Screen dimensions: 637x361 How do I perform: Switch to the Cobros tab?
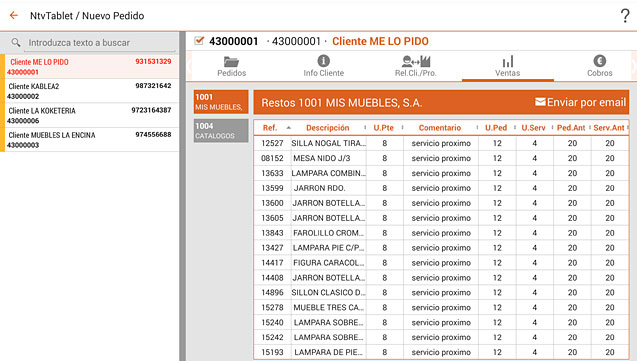click(600, 66)
